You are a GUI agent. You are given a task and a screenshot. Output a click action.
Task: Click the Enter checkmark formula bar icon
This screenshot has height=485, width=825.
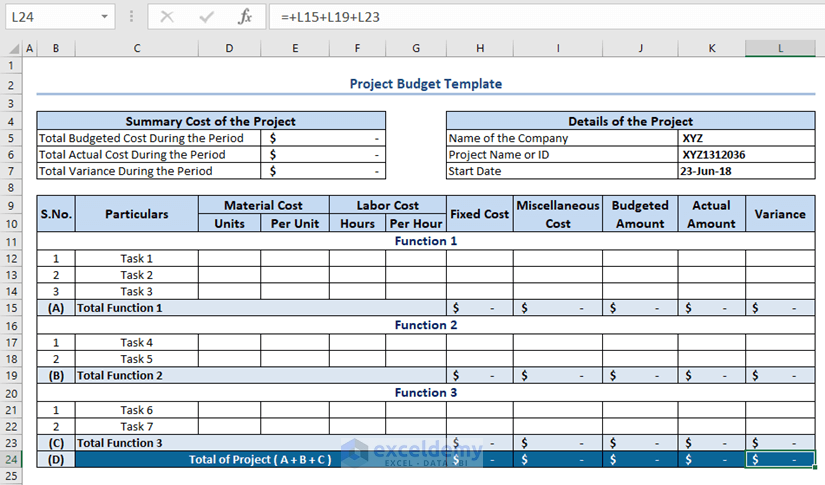206,17
